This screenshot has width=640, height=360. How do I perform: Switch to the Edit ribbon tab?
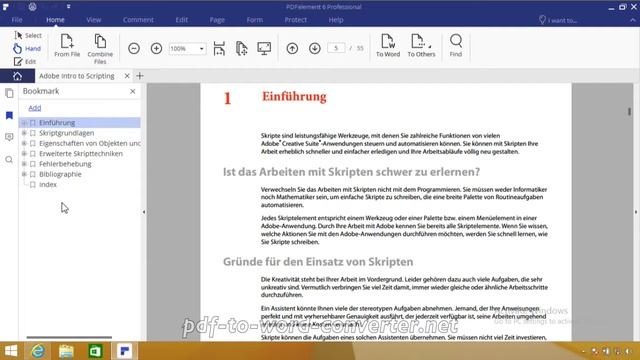(182, 20)
